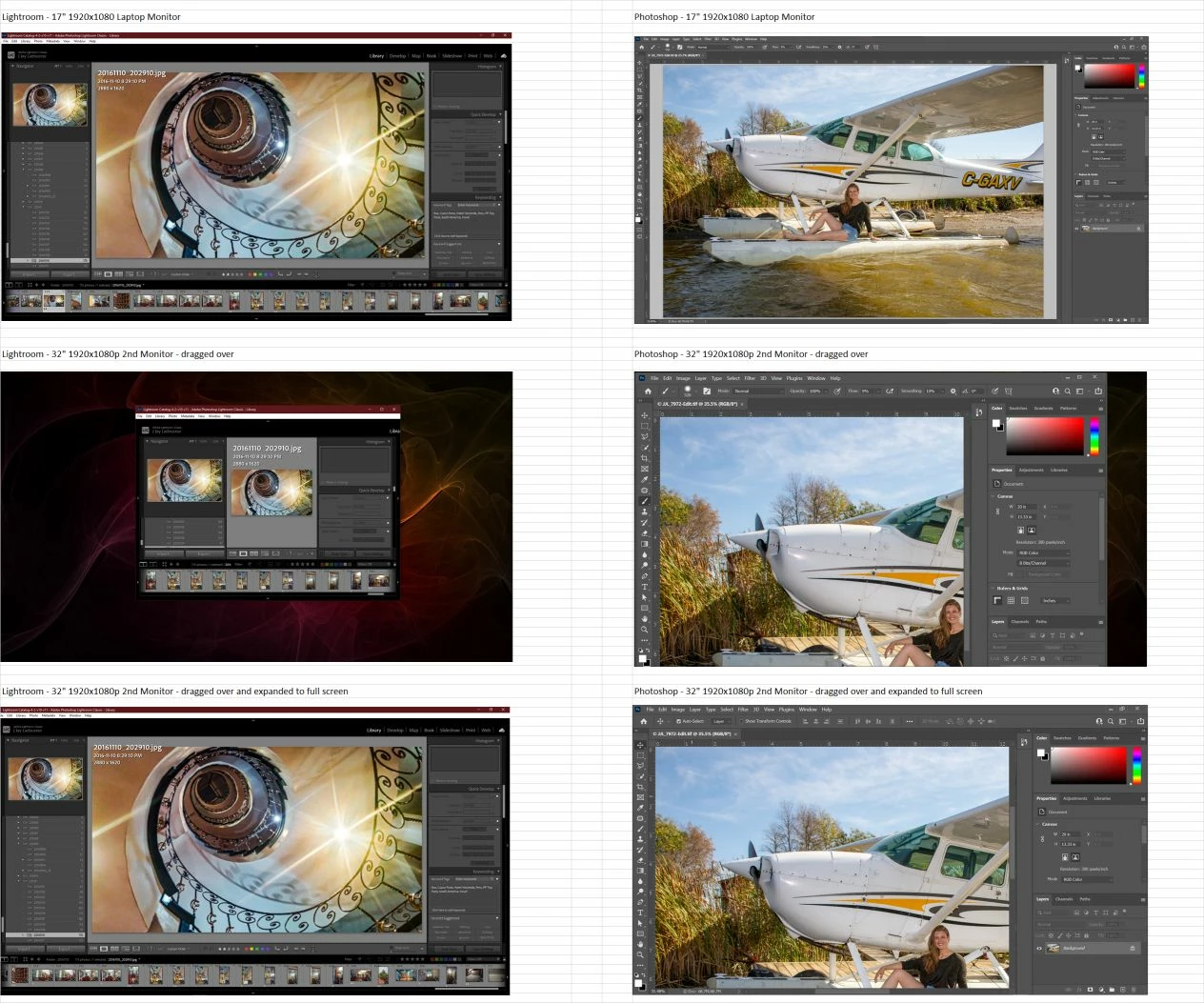1204x1003 pixels.
Task: Open Mode Normal dropdown in middle-right Photoshop options
Action: 760,391
